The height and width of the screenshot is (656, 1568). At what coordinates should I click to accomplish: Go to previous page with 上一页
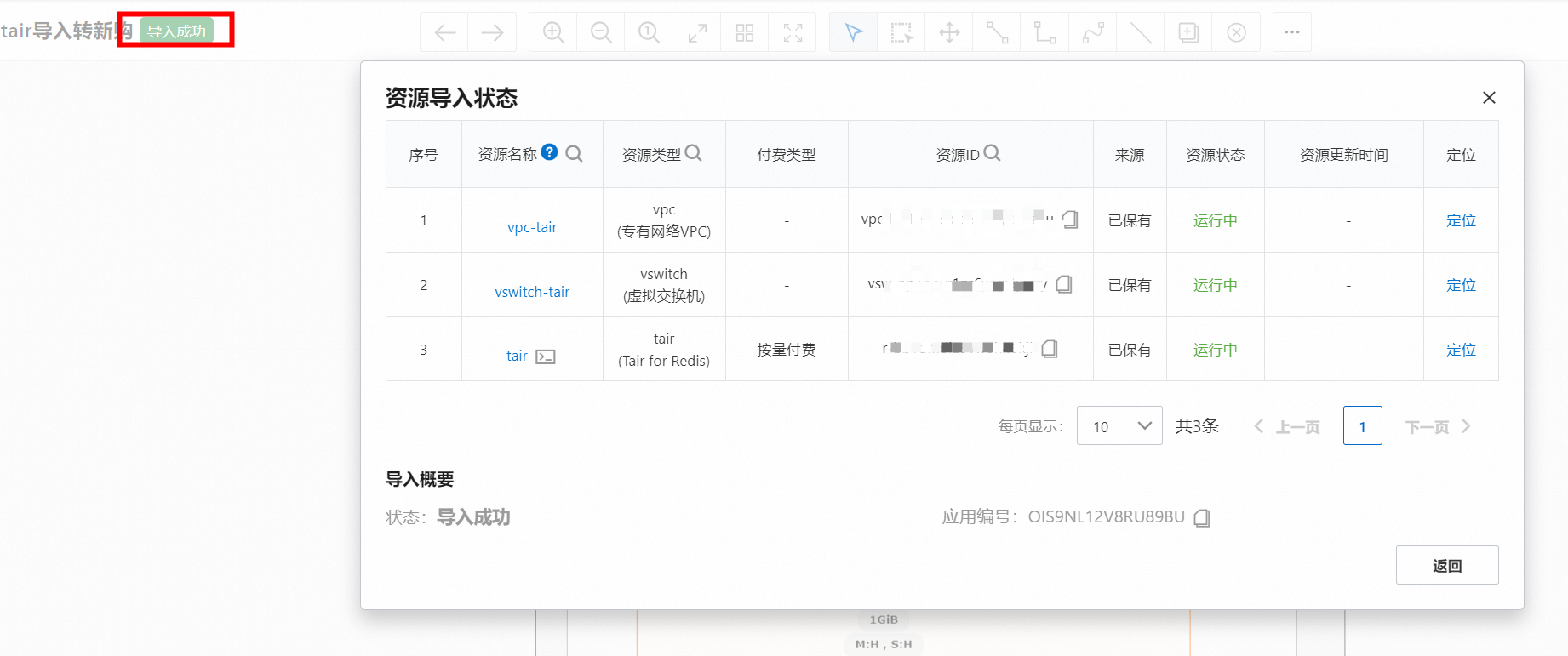pos(1287,426)
